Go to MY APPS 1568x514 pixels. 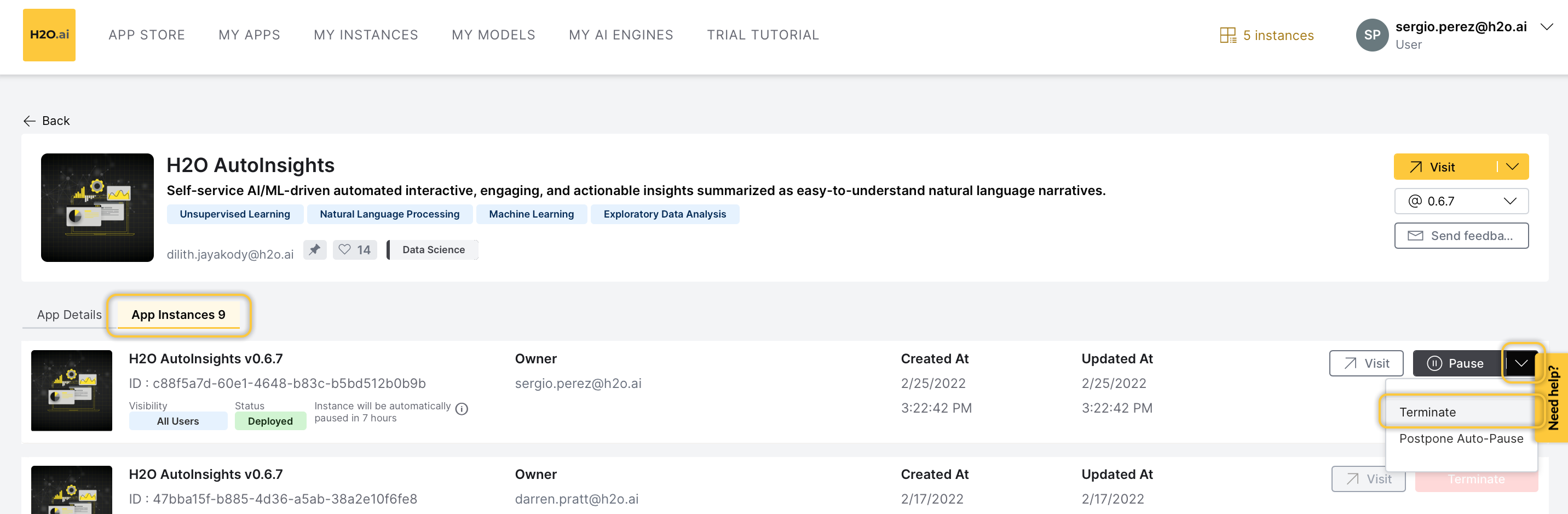[250, 35]
